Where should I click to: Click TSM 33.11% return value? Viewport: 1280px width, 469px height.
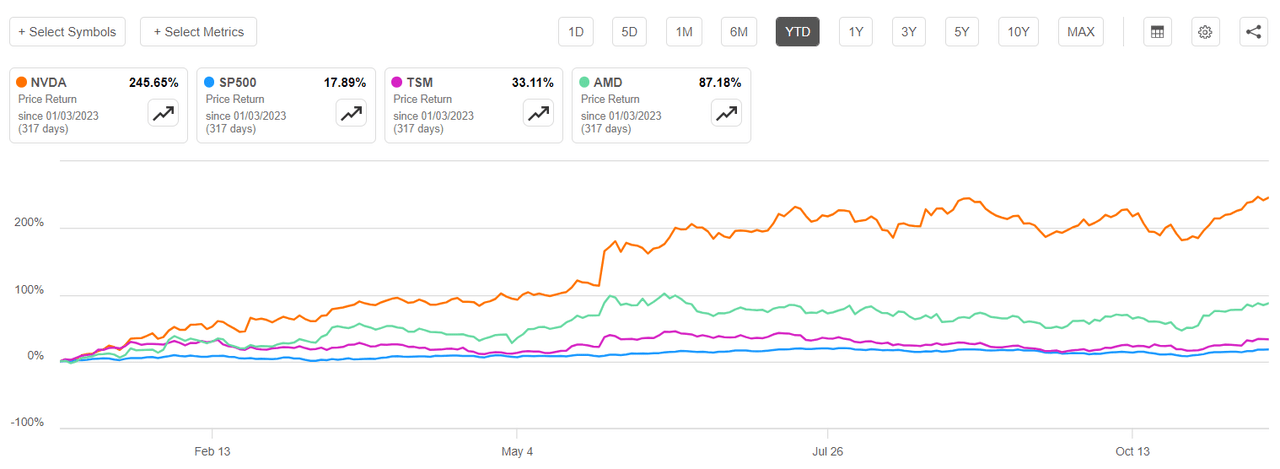point(534,83)
